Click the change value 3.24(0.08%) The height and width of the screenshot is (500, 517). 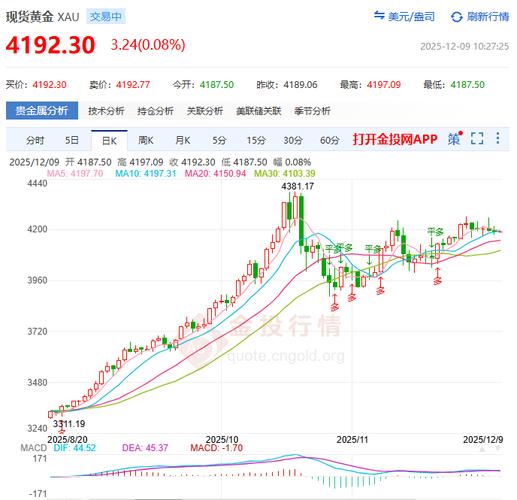click(148, 45)
